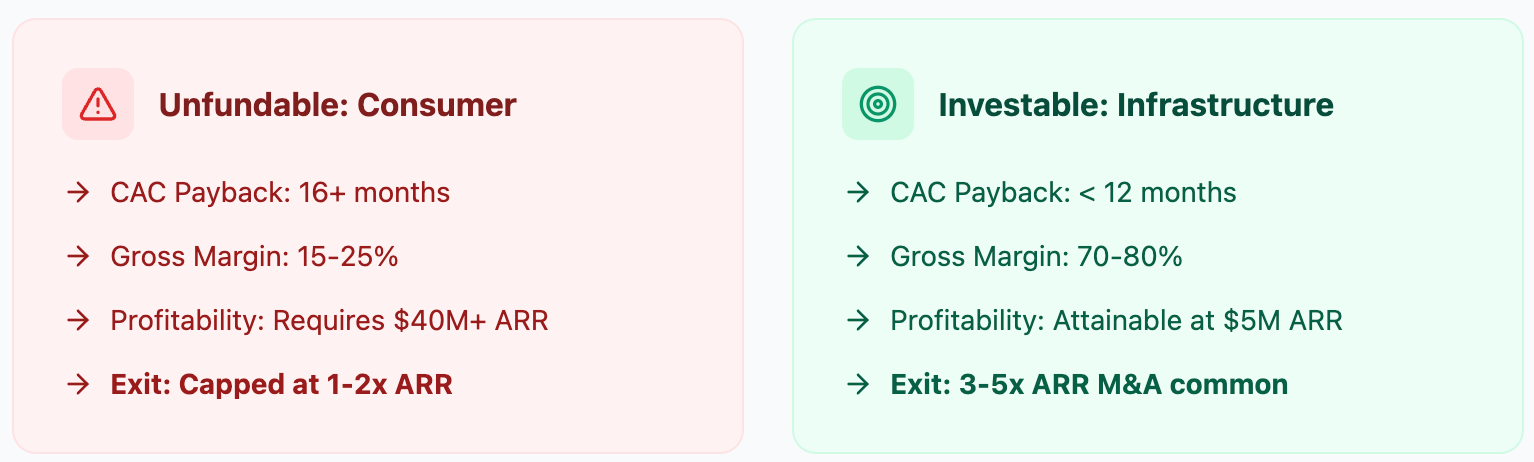The height and width of the screenshot is (462, 1534).
Task: Click the CAC Payback: 16+ months text
Action: 280,193
